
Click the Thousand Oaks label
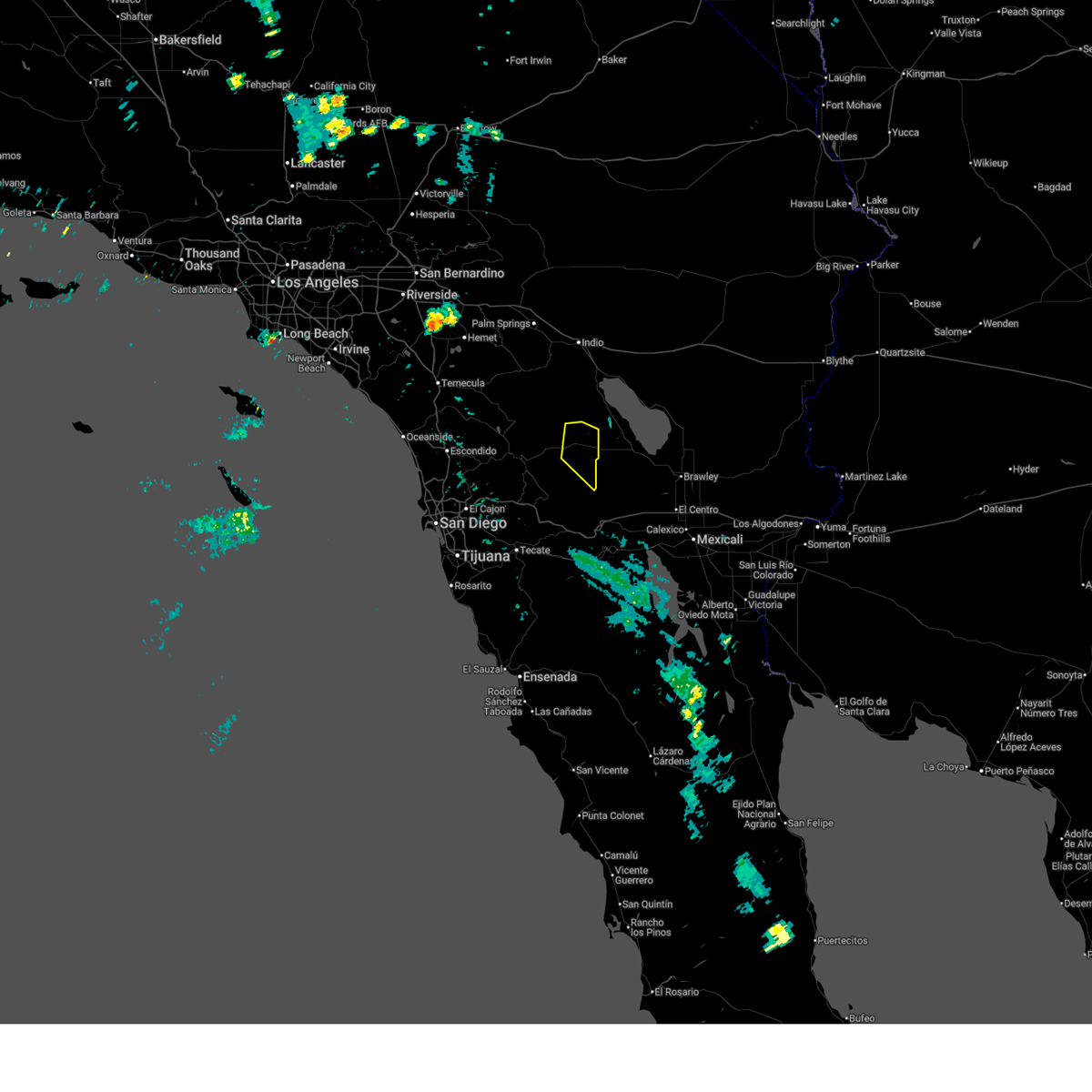(212, 260)
